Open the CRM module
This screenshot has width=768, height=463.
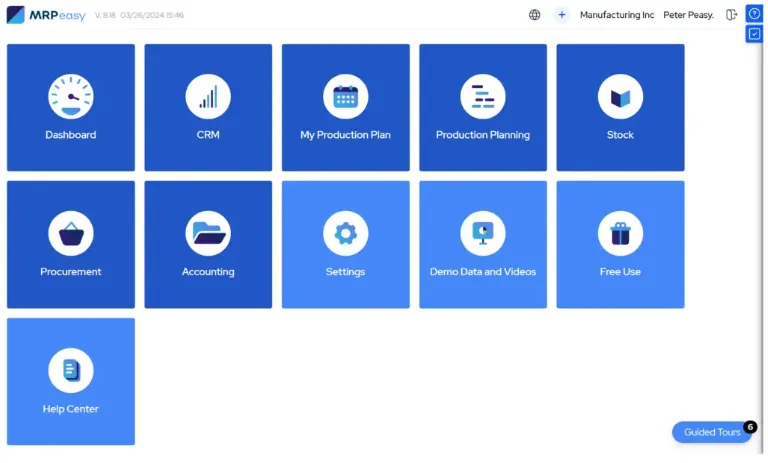coord(208,107)
